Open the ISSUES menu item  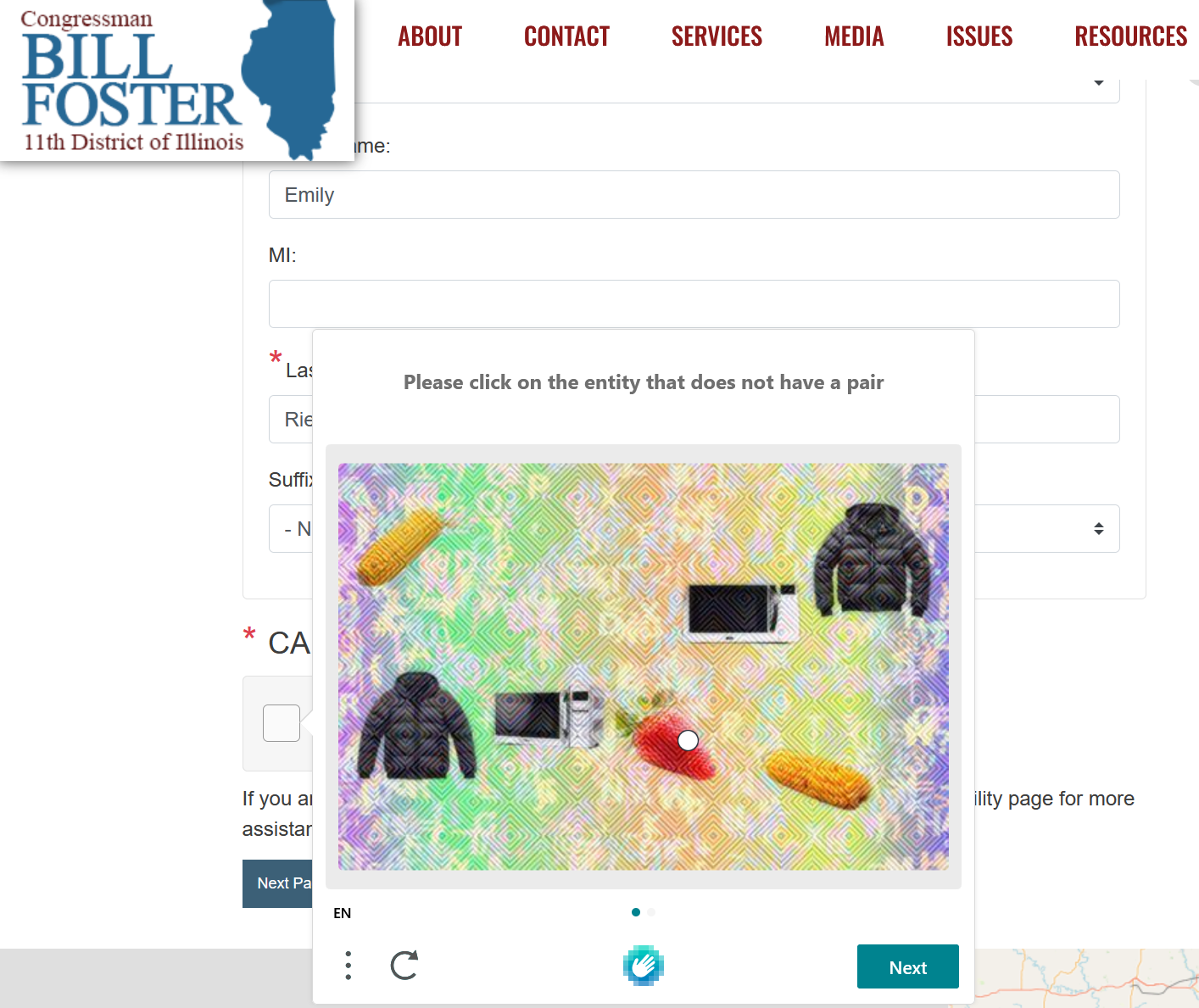coord(979,36)
